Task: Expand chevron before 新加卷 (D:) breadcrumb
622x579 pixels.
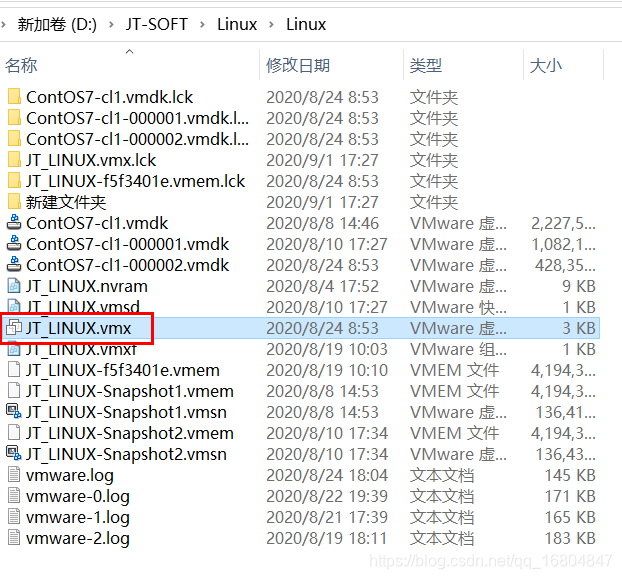Action: click(4, 25)
